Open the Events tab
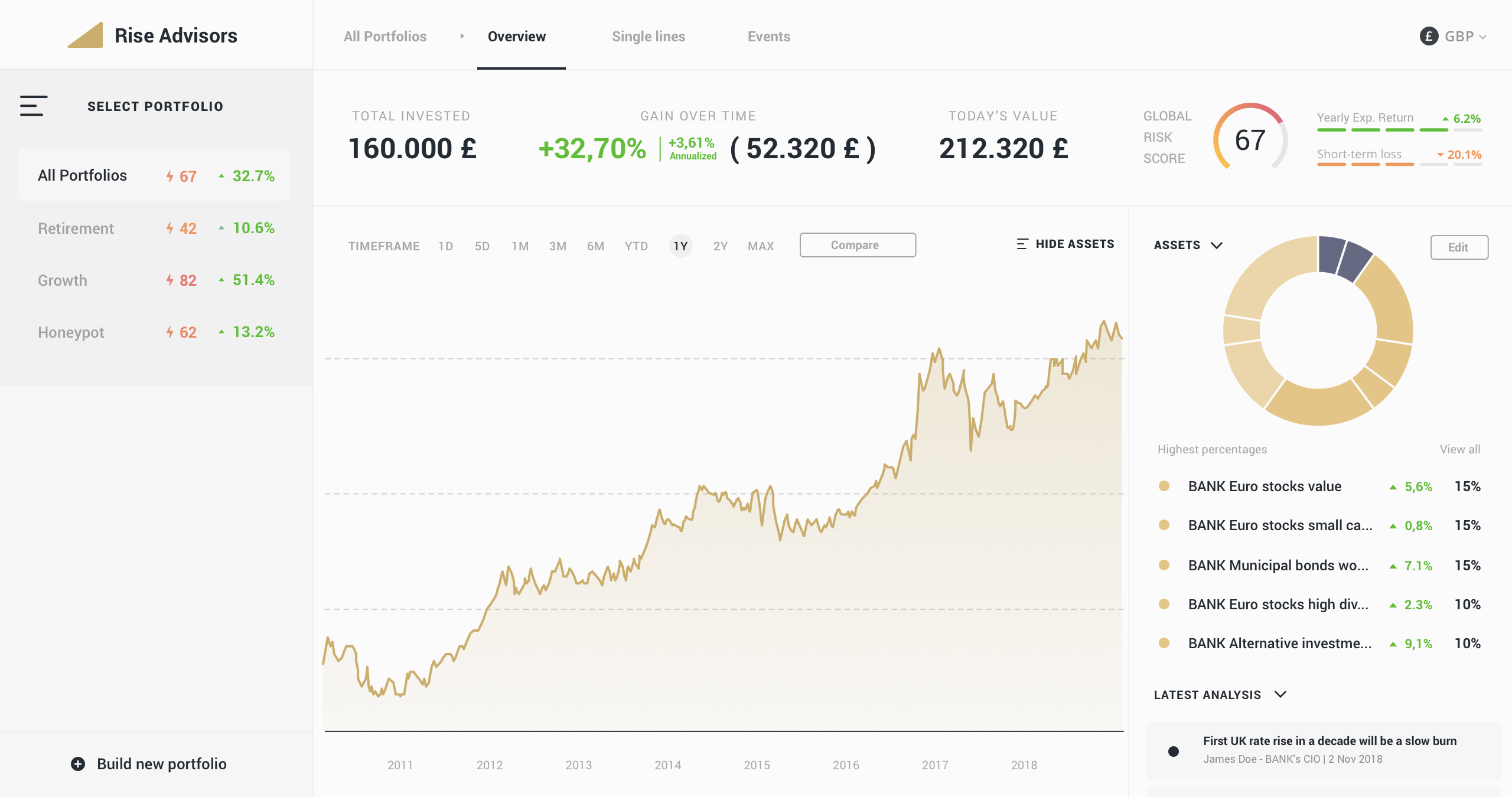This screenshot has width=1512, height=797. point(768,37)
